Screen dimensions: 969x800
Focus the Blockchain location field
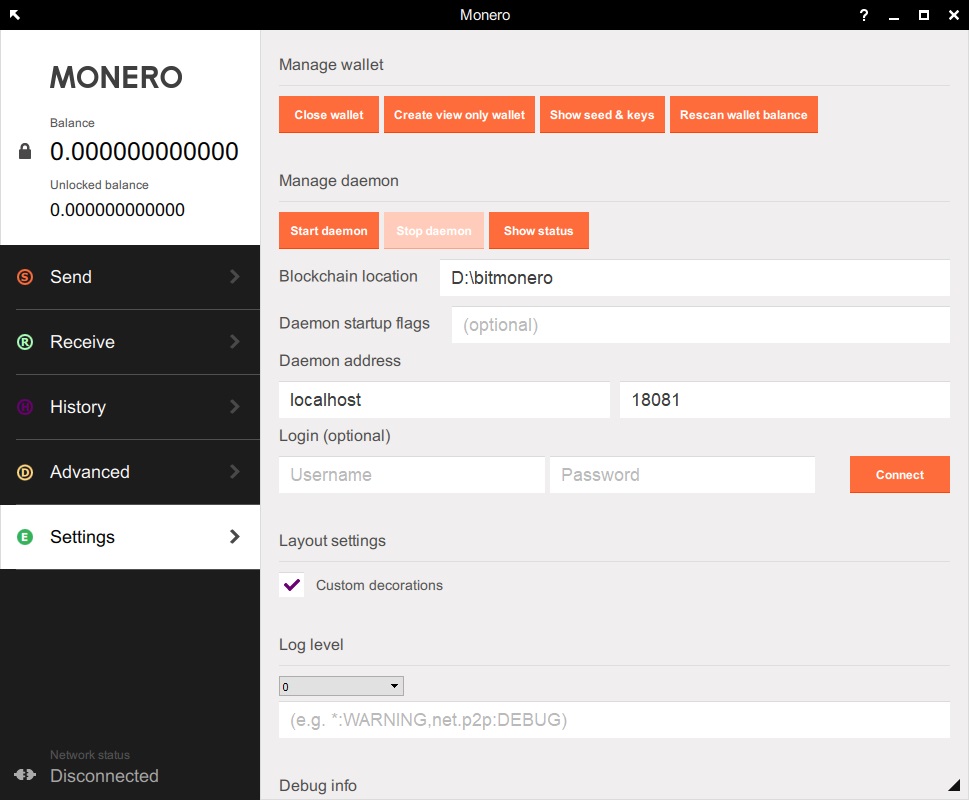tap(695, 277)
